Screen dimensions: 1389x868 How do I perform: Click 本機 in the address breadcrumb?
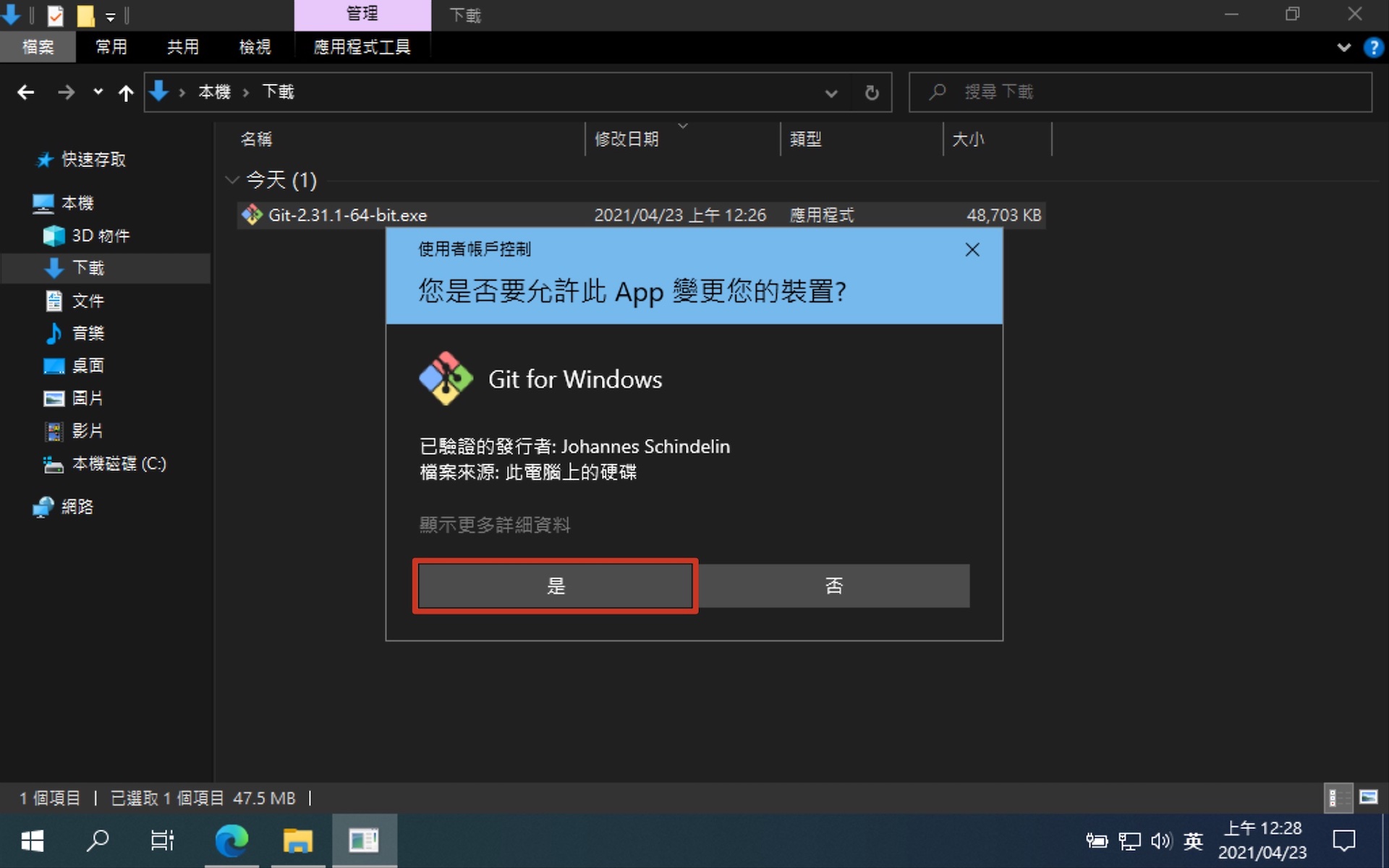[x=214, y=92]
